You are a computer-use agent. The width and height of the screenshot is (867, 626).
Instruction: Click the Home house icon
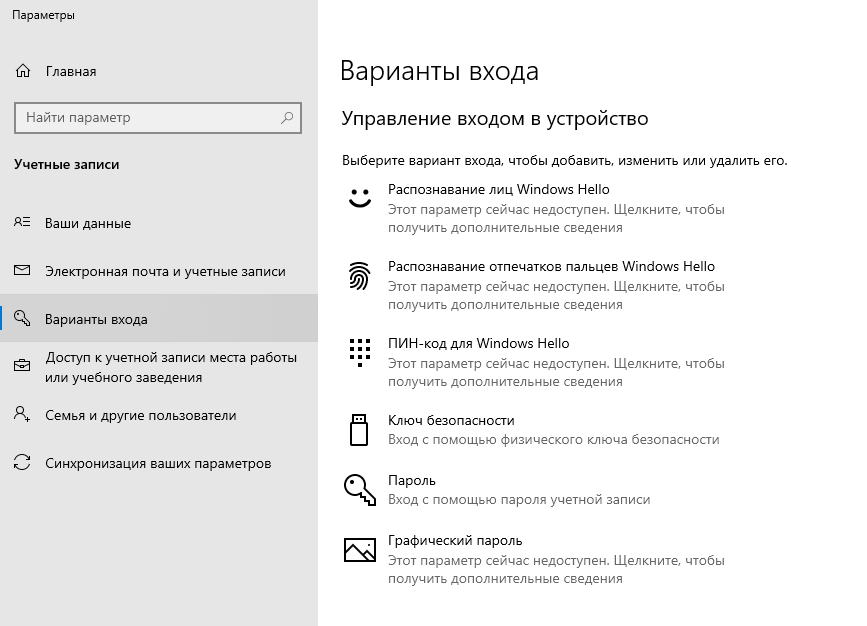pyautogui.click(x=23, y=71)
